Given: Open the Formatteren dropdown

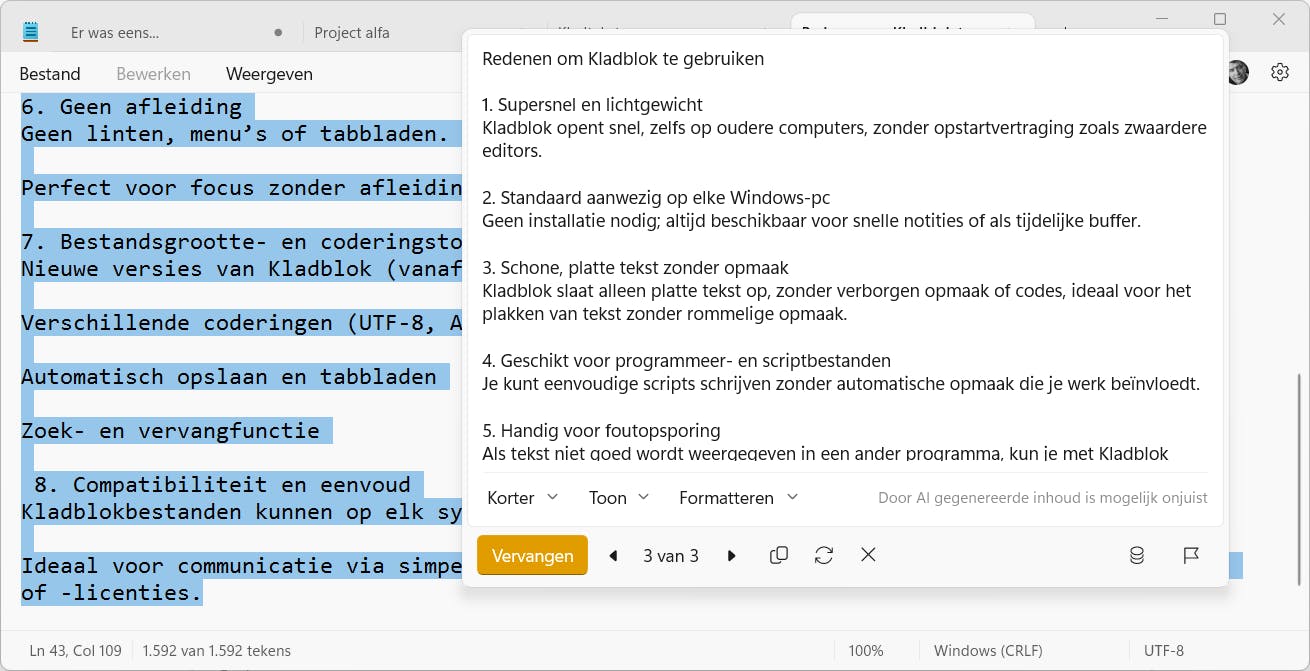Looking at the screenshot, I should tap(738, 497).
